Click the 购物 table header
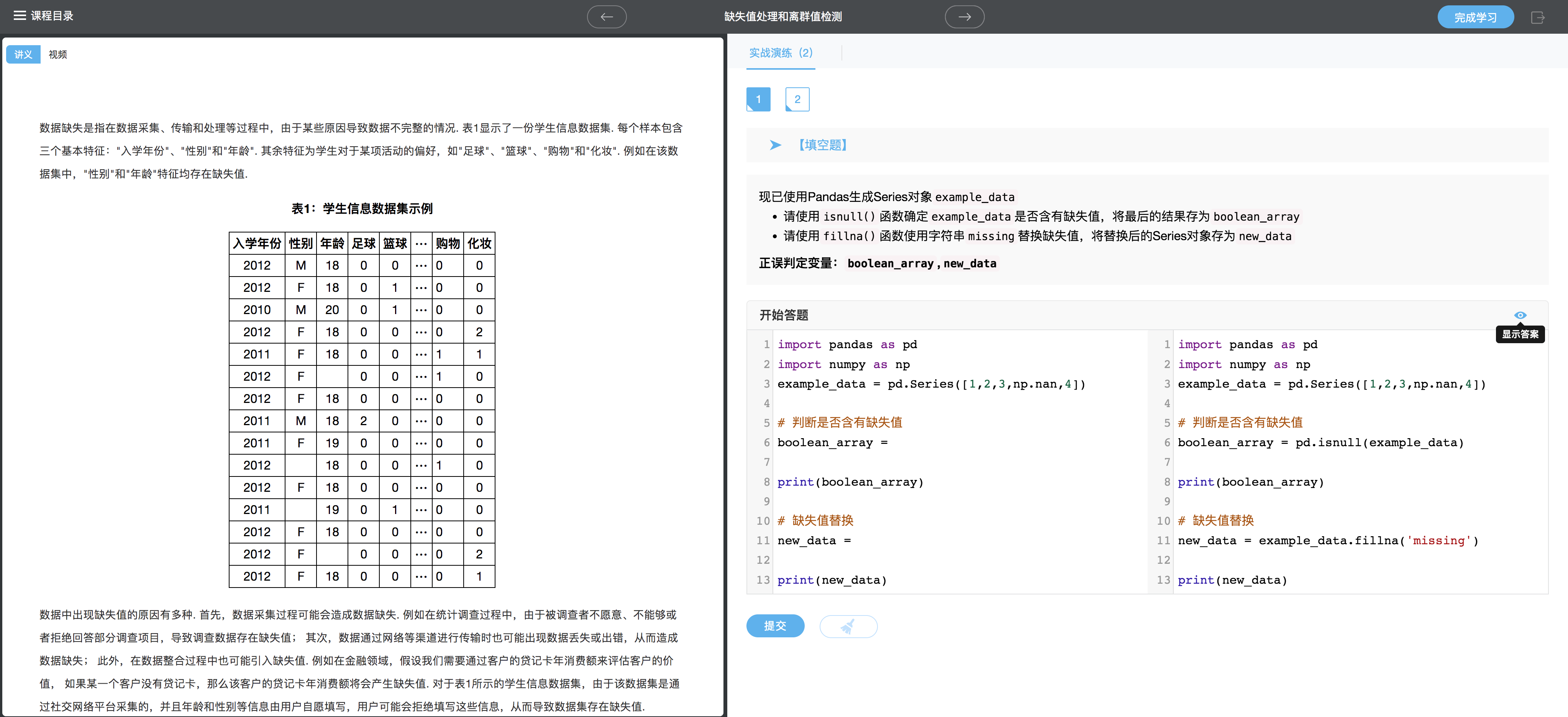The image size is (1568, 717). pyautogui.click(x=448, y=244)
